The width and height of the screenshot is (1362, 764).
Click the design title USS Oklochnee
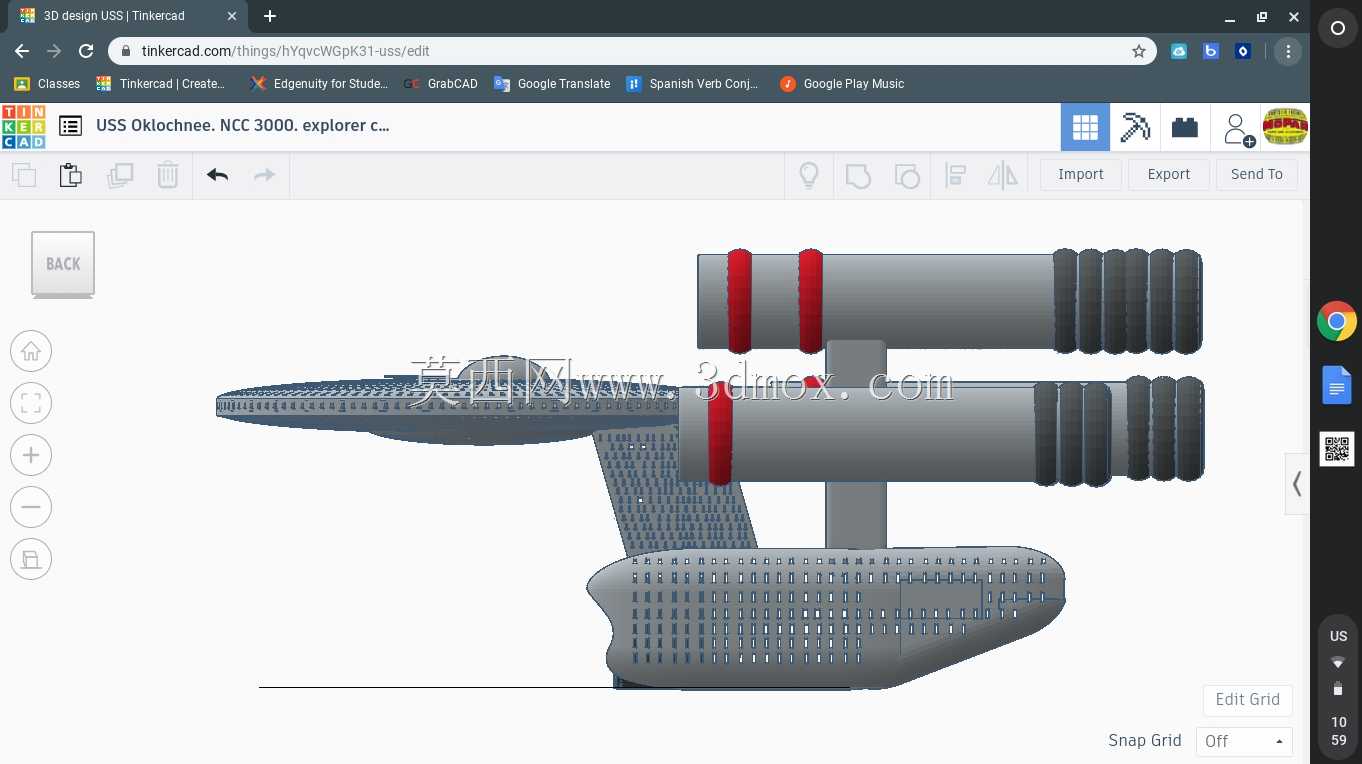click(242, 125)
